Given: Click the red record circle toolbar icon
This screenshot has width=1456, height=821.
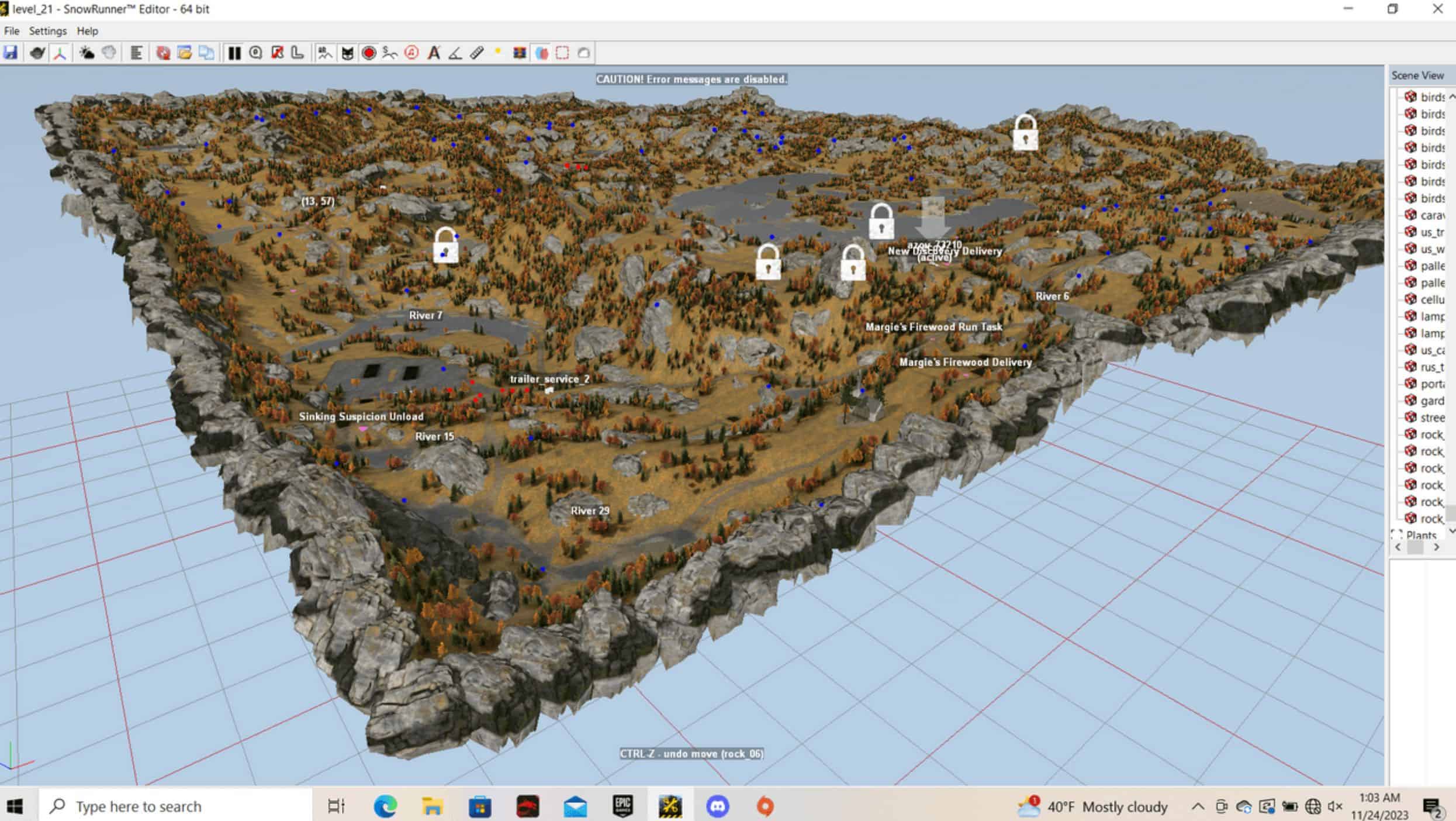Looking at the screenshot, I should (x=369, y=53).
